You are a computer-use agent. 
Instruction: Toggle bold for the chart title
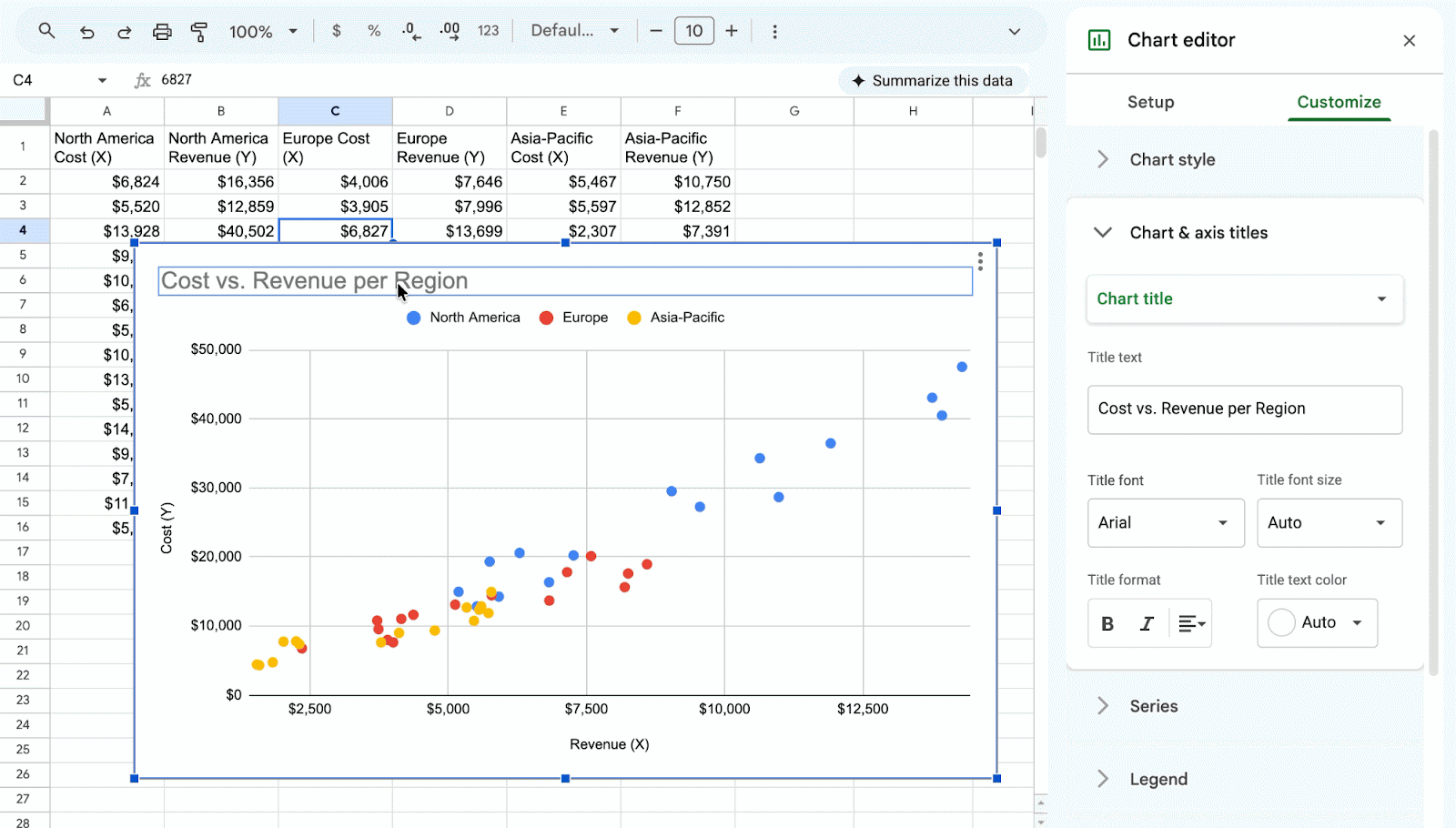coord(1107,623)
